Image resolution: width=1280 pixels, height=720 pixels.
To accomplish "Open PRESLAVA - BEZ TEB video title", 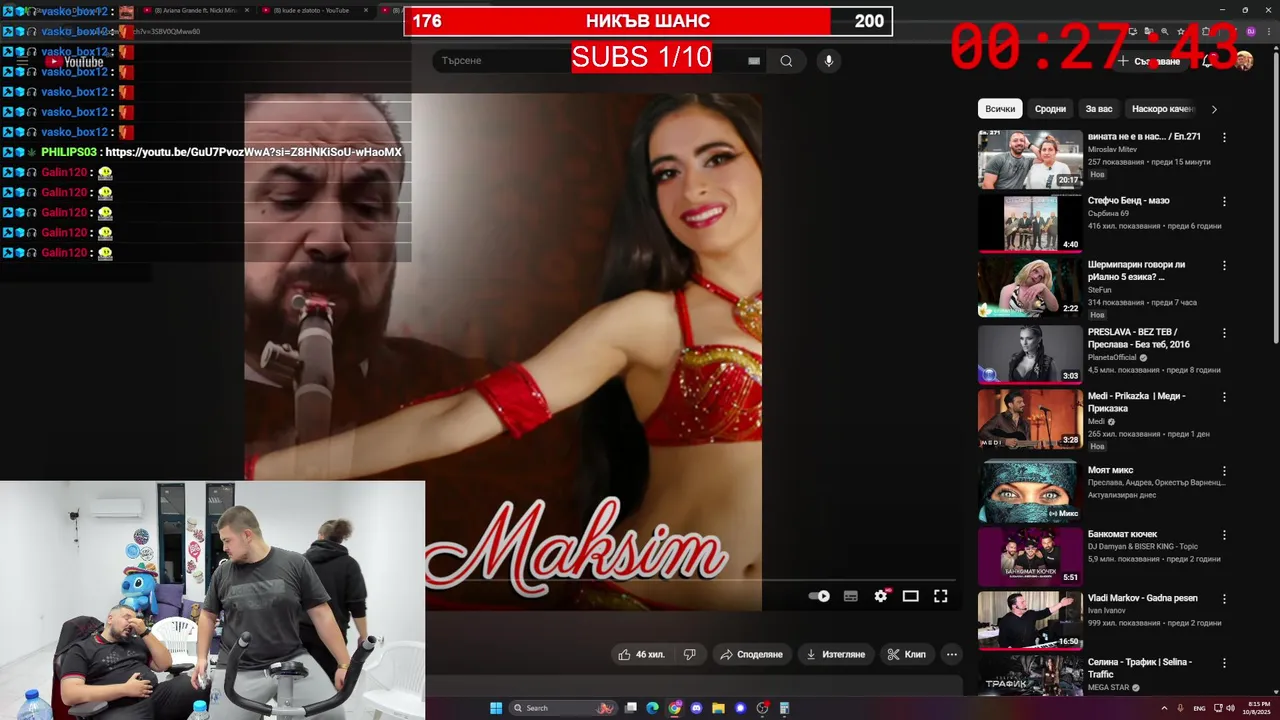I will point(1139,338).
